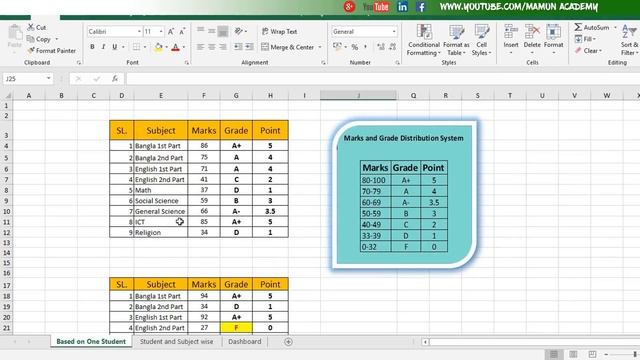This screenshot has height=360, width=640.
Task: Open Font dialog launcher arrow
Action: (187, 63)
